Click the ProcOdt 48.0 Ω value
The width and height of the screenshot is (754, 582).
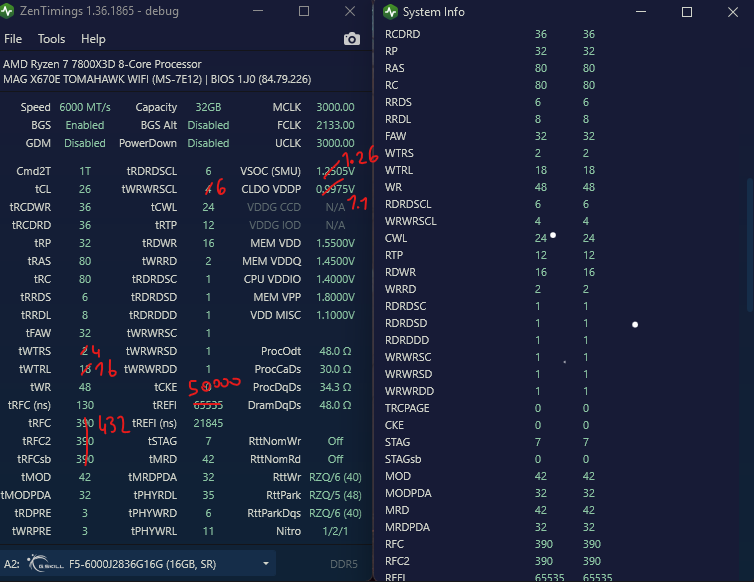click(335, 352)
